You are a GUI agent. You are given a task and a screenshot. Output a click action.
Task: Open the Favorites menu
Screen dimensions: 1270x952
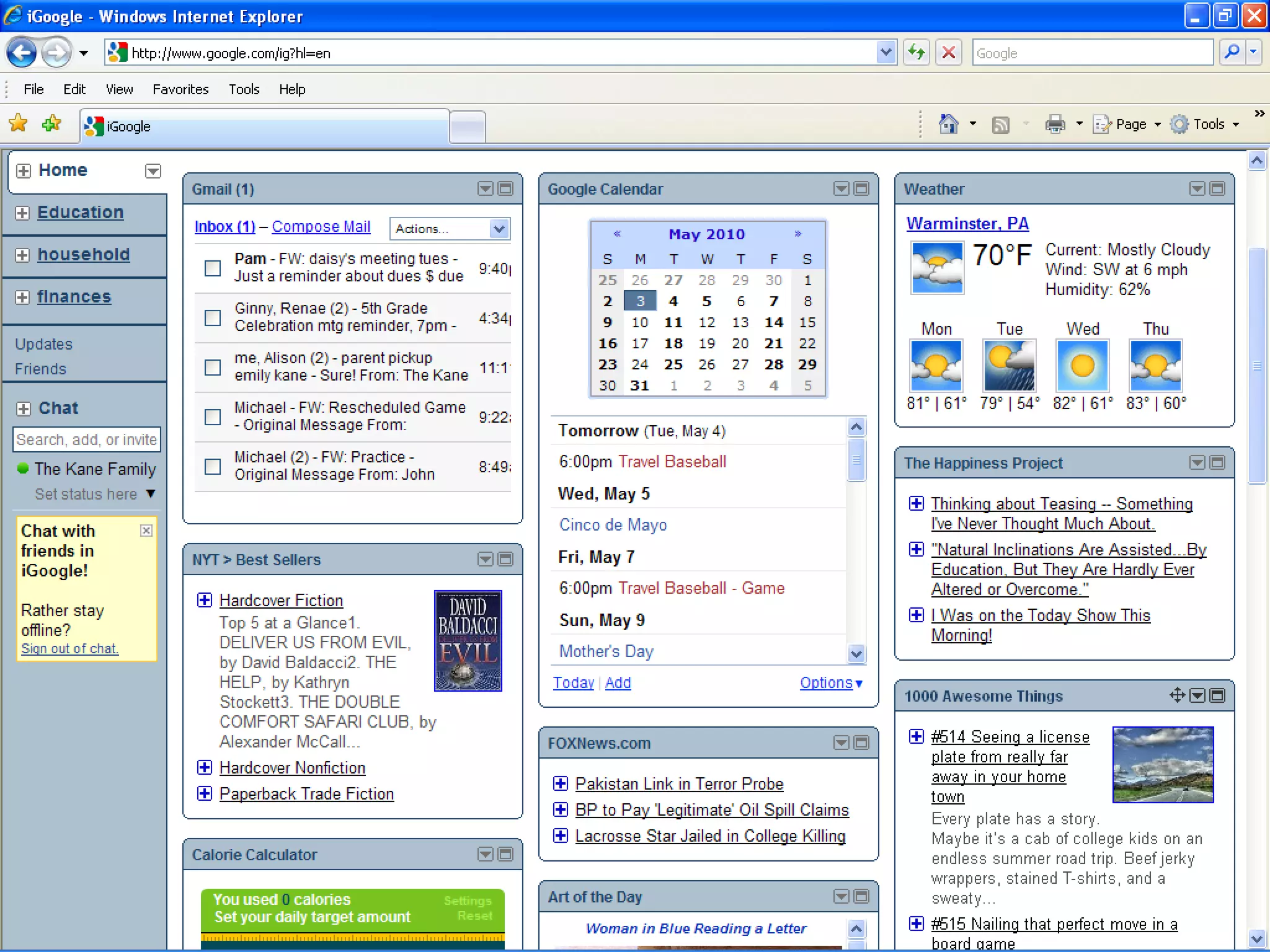pos(180,89)
